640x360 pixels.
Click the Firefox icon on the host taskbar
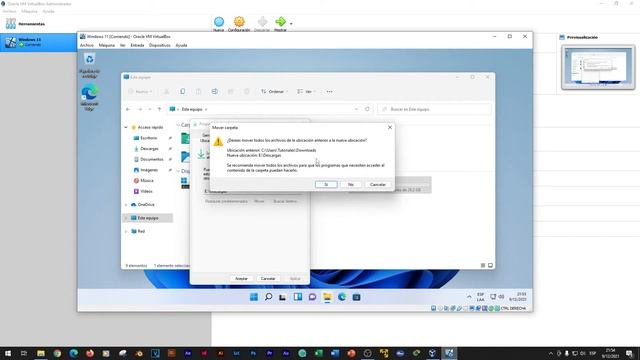90,353
